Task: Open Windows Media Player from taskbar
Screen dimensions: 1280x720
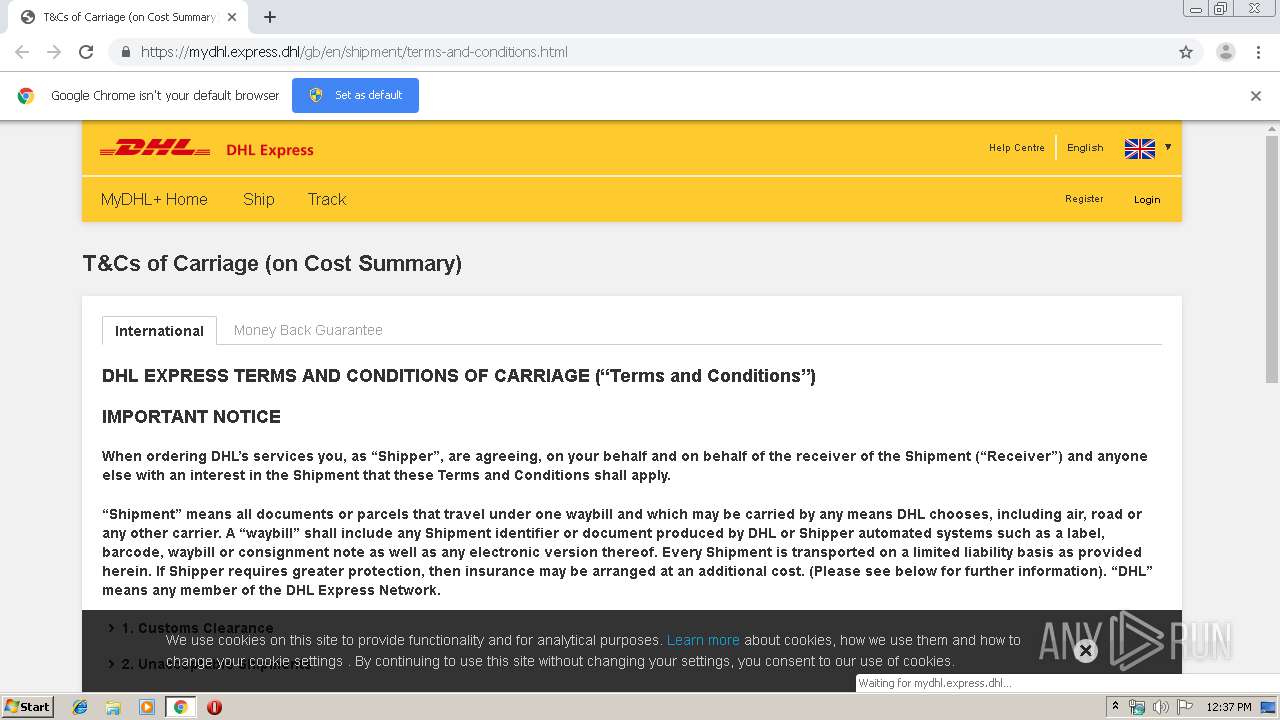Action: click(x=147, y=707)
